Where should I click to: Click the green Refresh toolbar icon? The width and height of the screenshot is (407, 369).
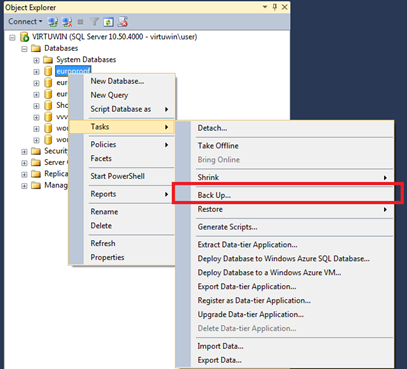point(108,22)
